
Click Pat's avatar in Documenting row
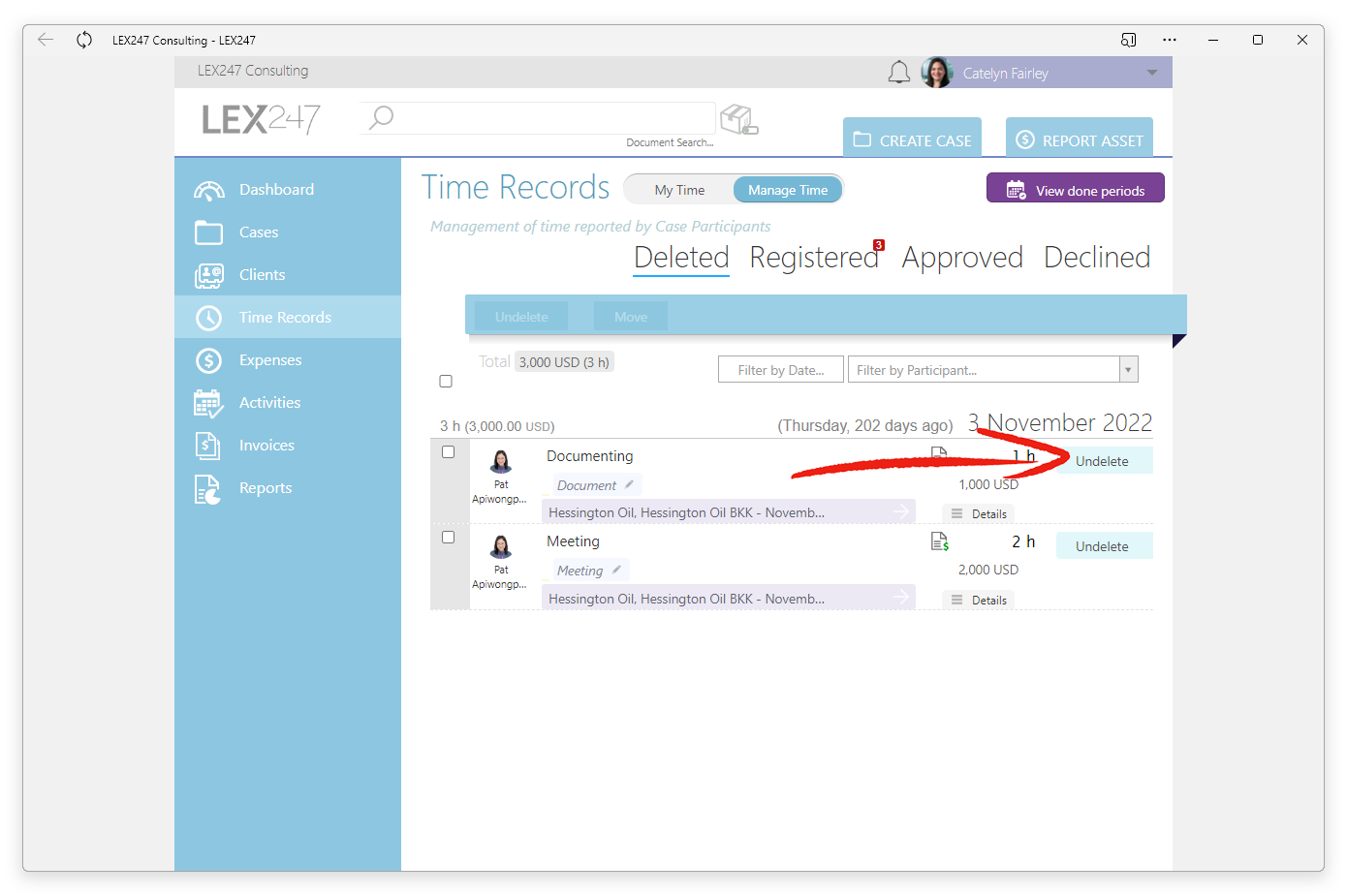tap(501, 461)
